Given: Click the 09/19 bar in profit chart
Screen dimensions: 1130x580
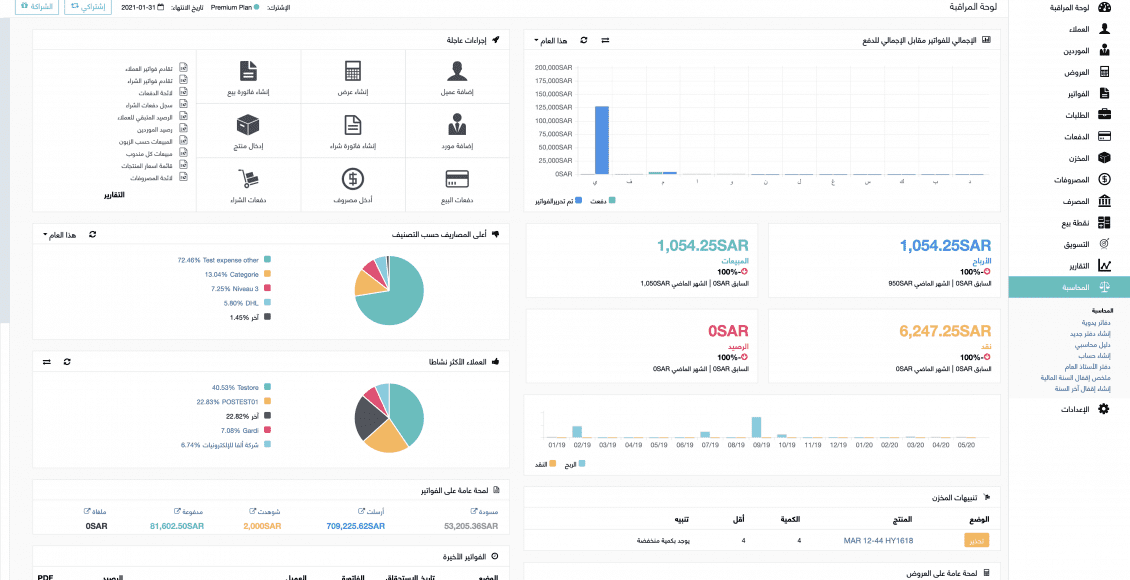Looking at the screenshot, I should point(756,427).
